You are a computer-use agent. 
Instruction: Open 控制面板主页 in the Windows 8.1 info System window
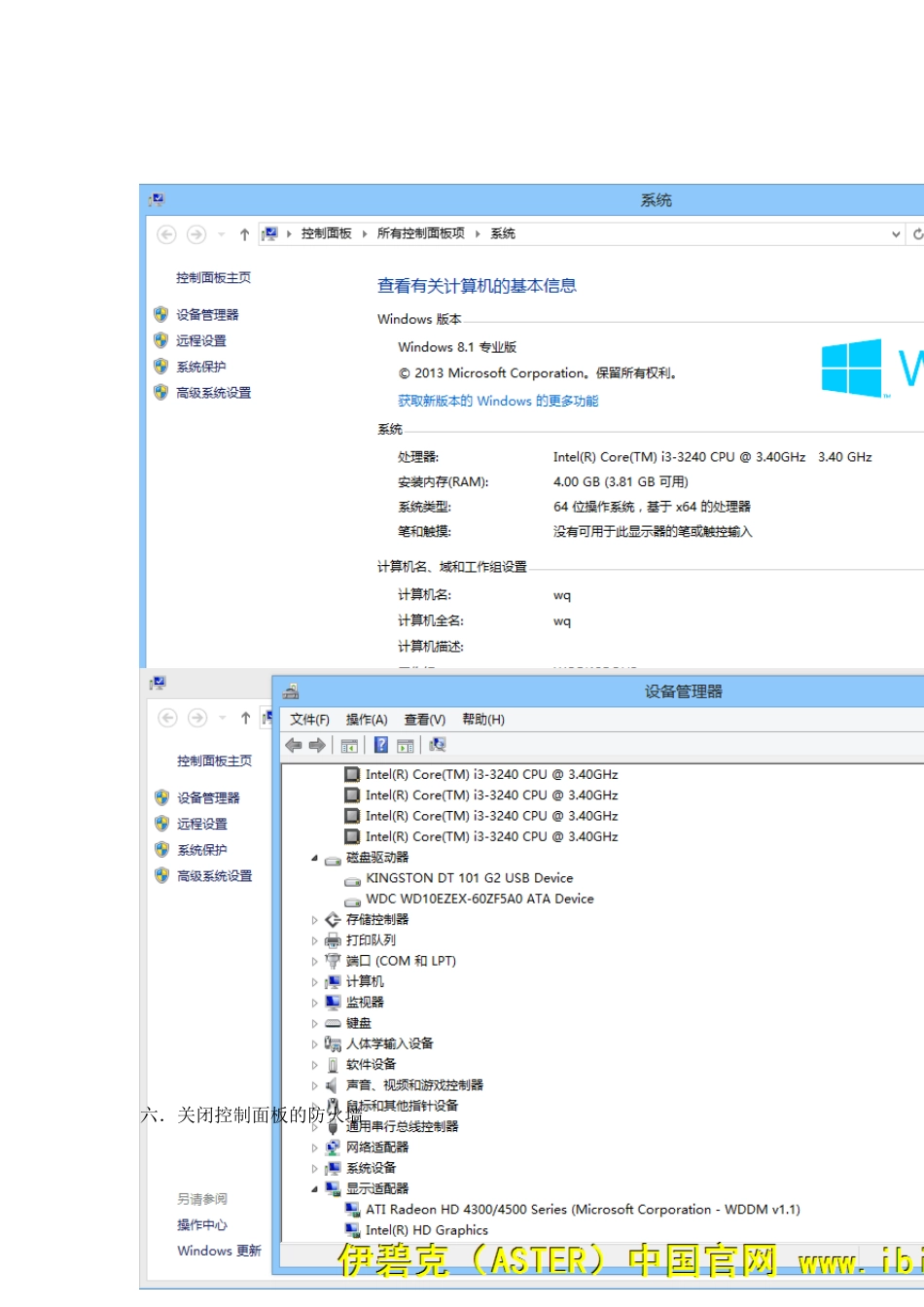pyautogui.click(x=213, y=278)
